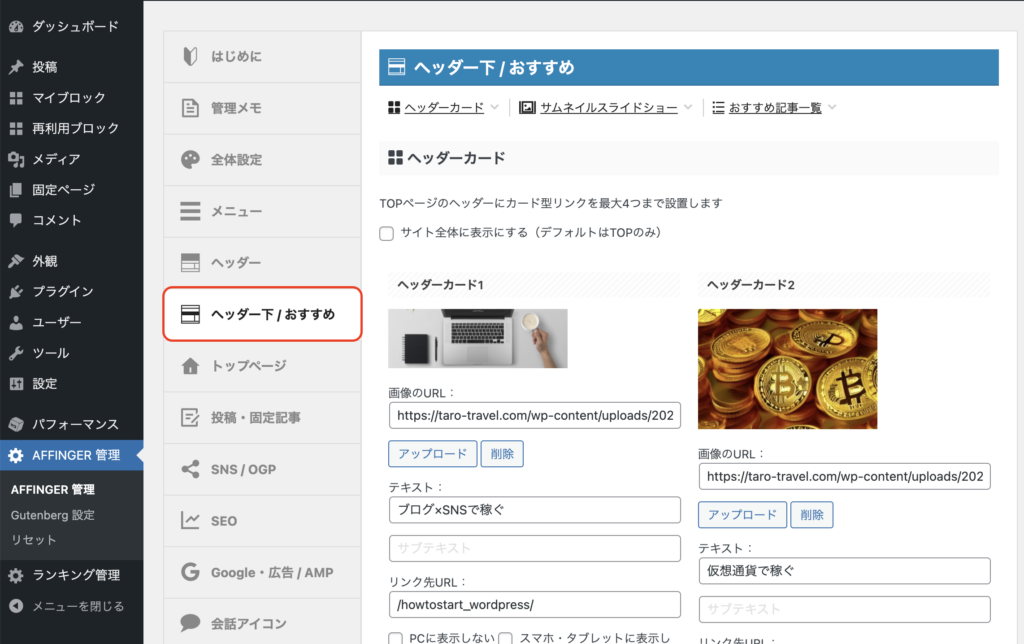The width and height of the screenshot is (1024, 644).
Task: Click the grid icon beside マイブロック
Action: (x=16, y=98)
